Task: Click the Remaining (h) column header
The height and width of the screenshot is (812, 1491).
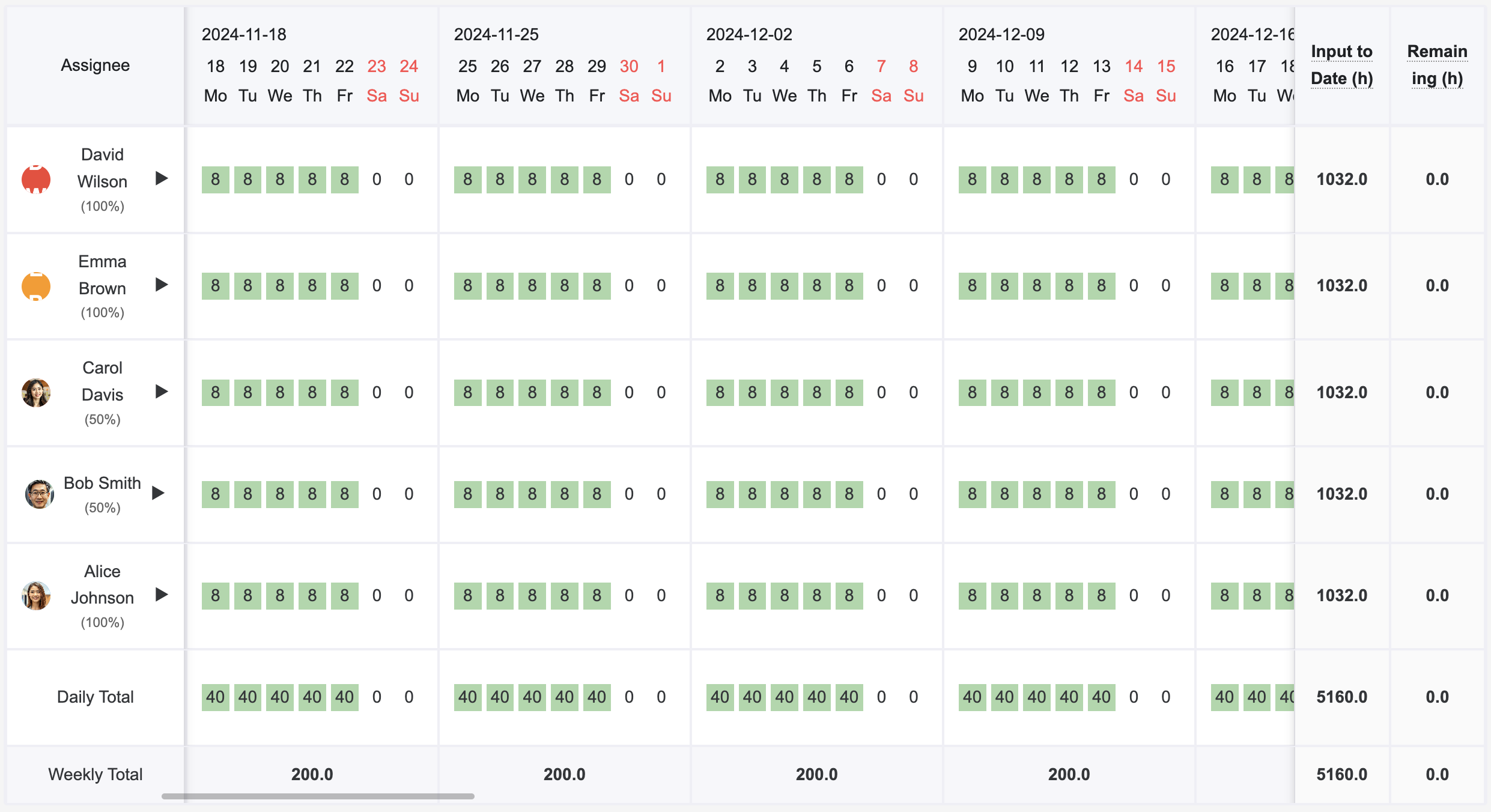Action: (x=1438, y=65)
